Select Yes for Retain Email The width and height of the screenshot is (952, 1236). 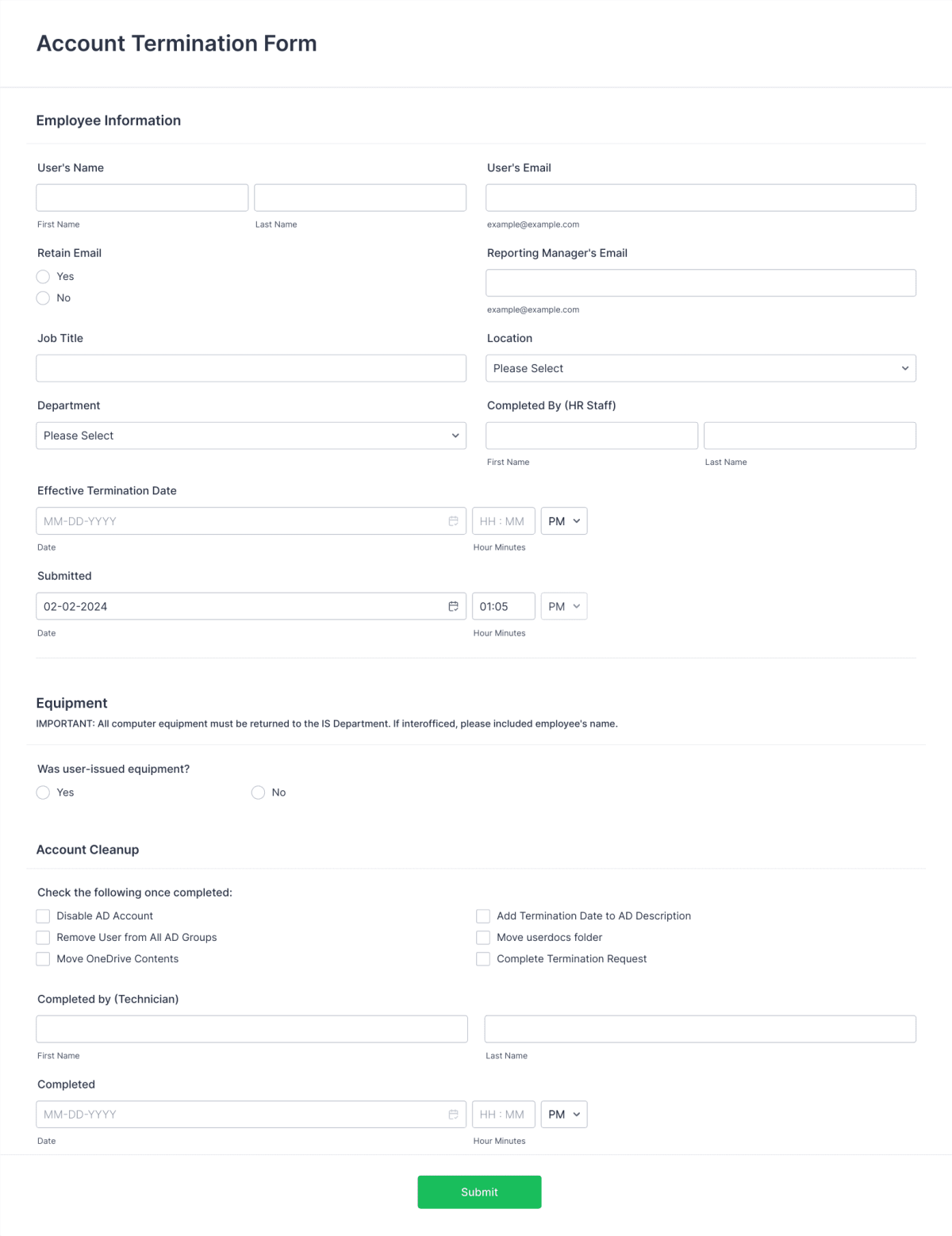(x=43, y=276)
